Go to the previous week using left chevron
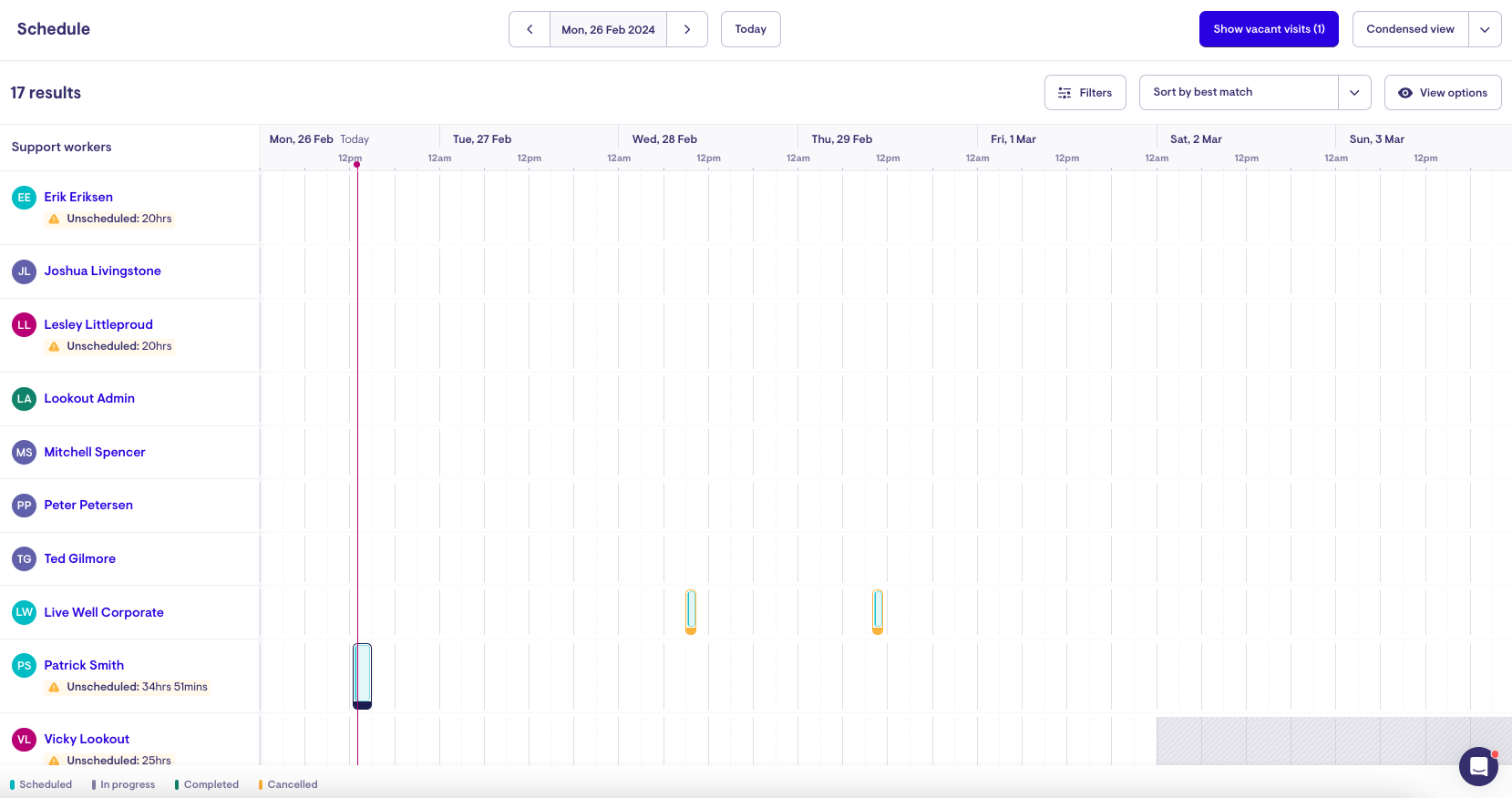1512x798 pixels. [x=530, y=29]
